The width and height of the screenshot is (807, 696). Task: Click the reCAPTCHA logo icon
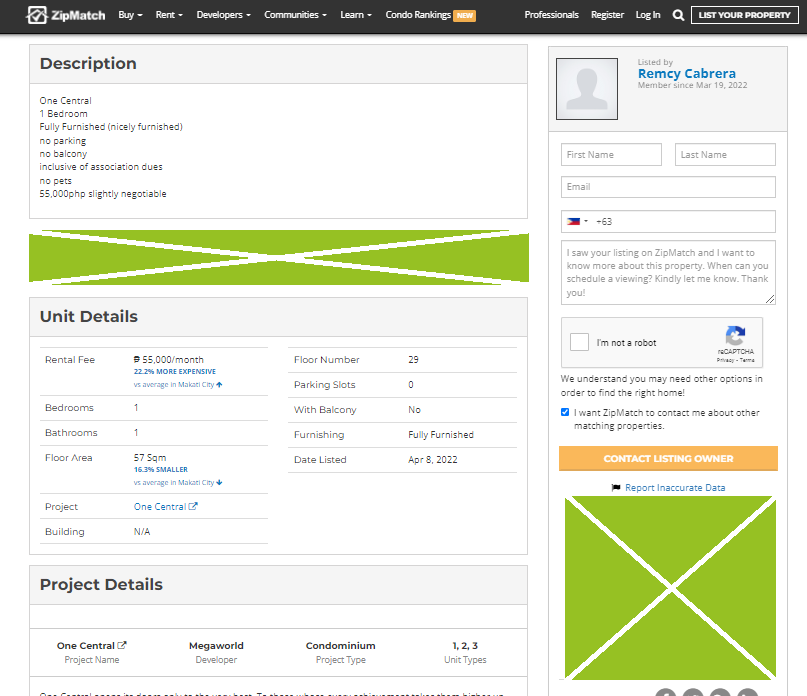(735, 337)
